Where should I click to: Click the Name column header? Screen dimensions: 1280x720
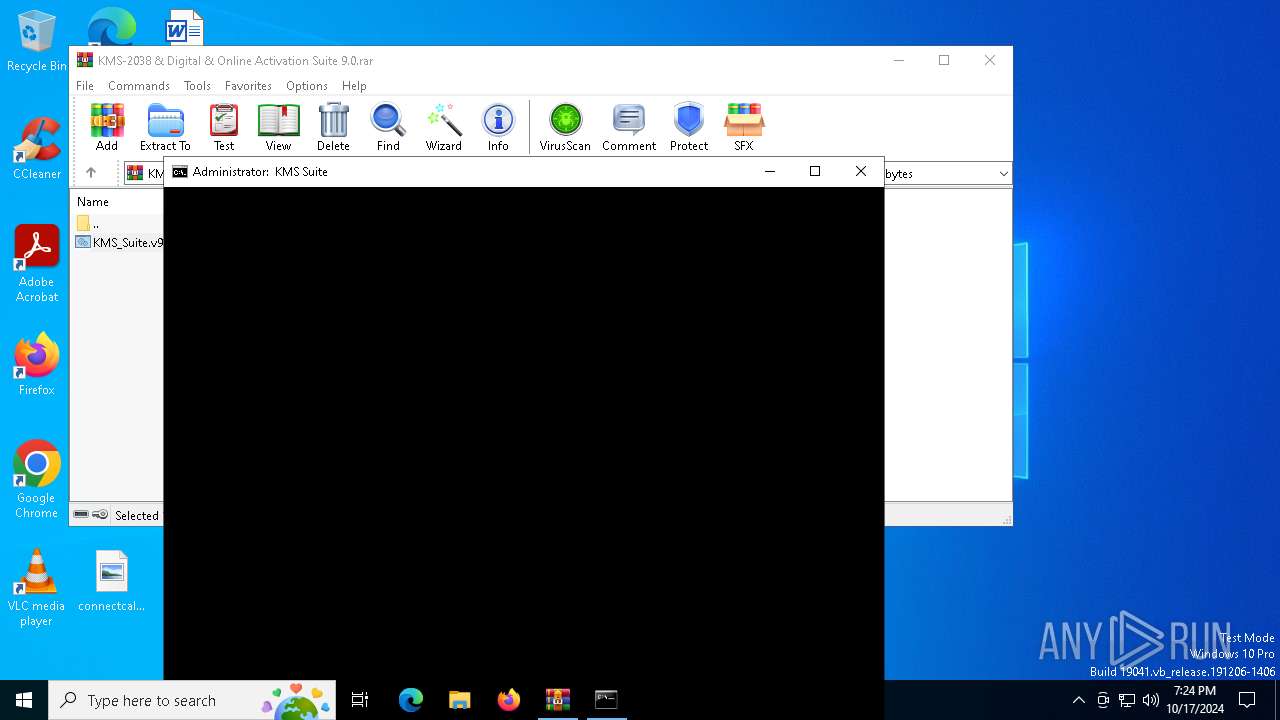click(93, 202)
